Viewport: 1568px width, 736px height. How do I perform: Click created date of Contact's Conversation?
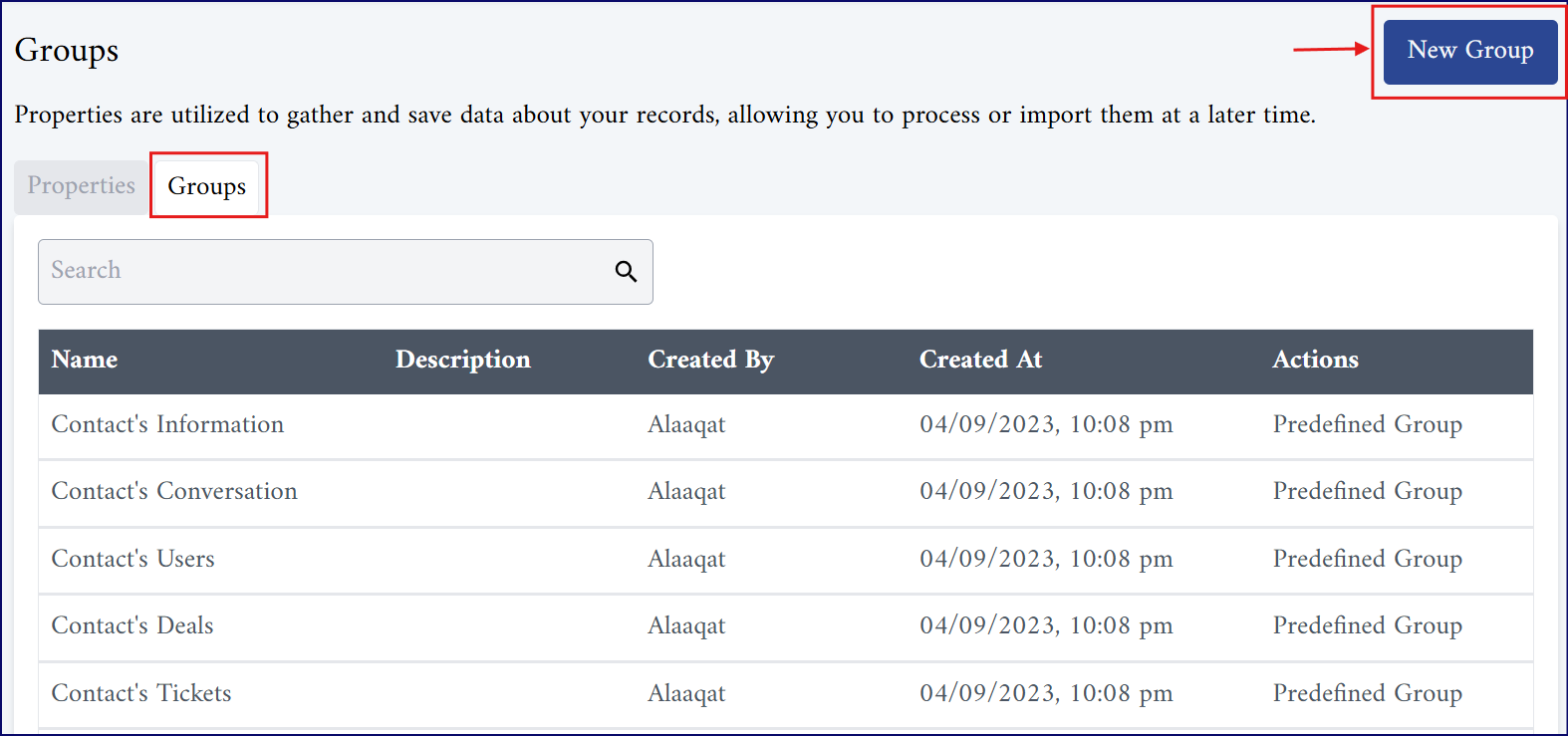[x=1046, y=493]
